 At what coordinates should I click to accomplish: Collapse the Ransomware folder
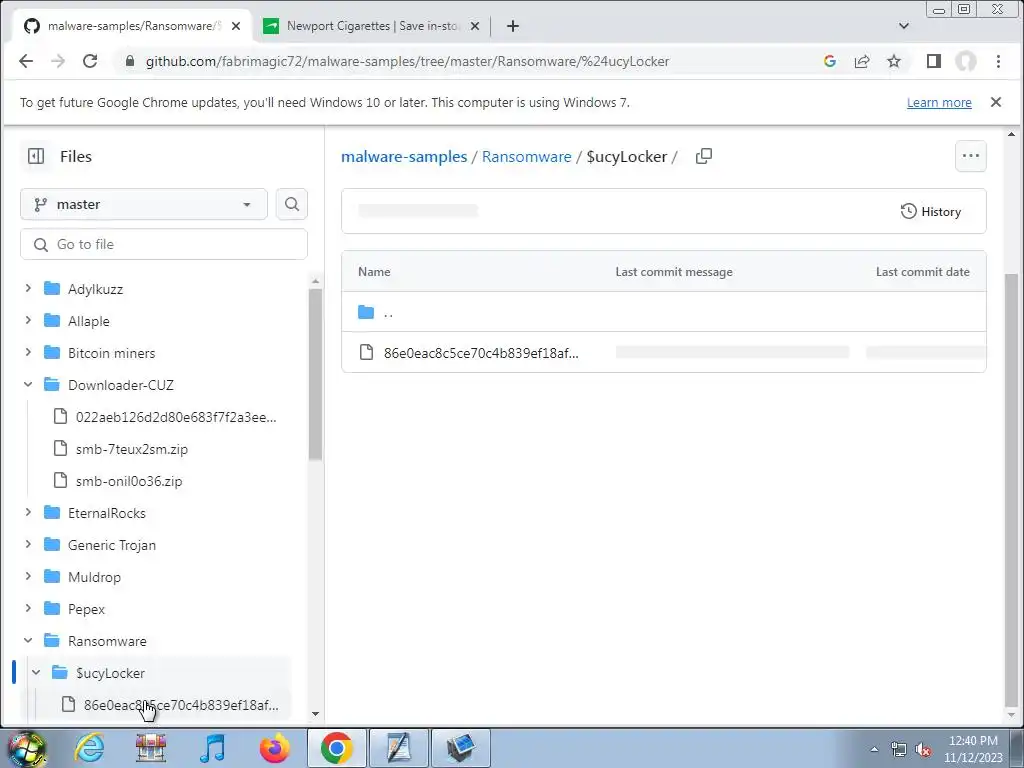coord(28,640)
